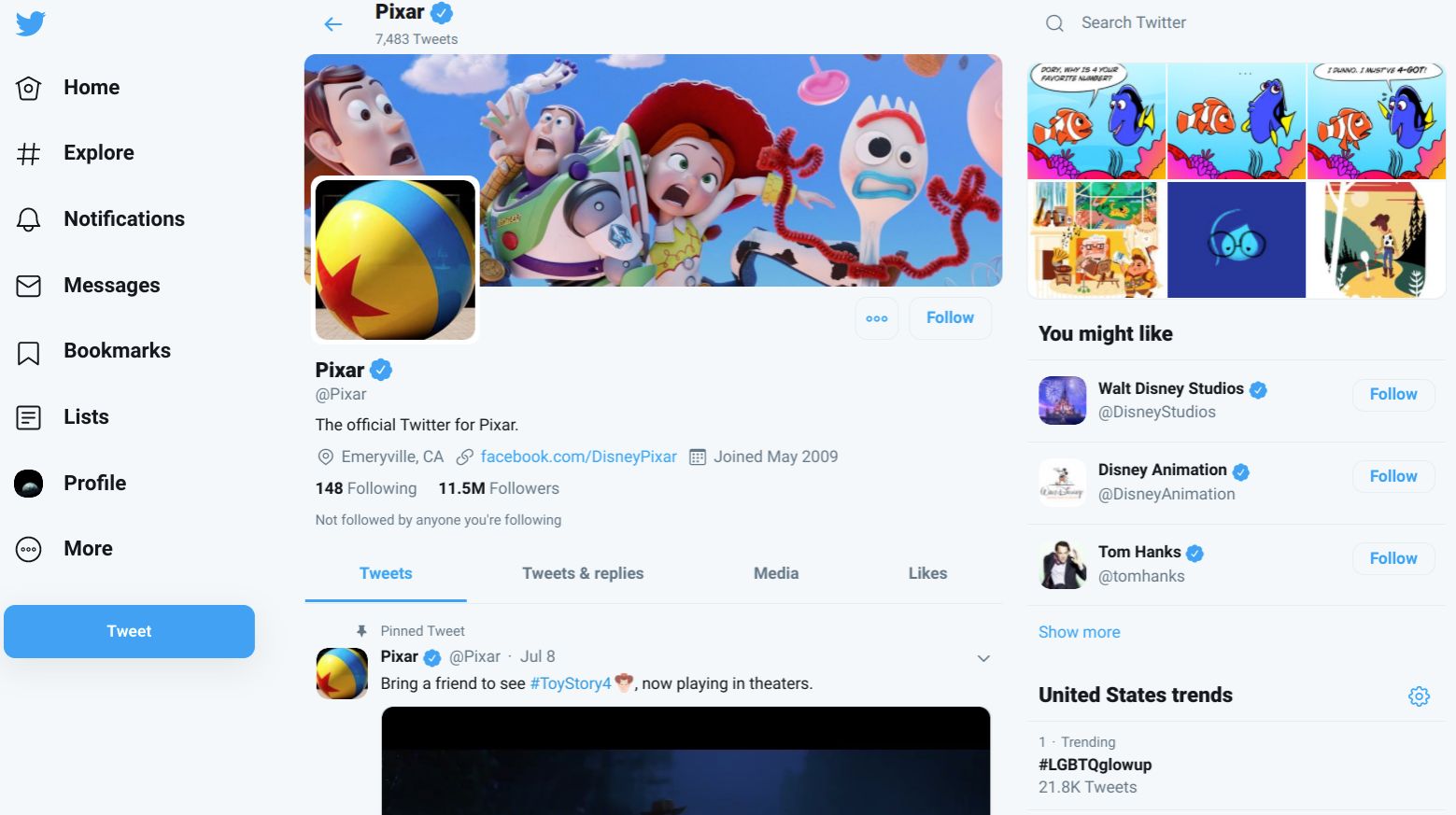This screenshot has height=815, width=1456.
Task: Click Pixar avatar on the pinned tweet
Action: pos(342,673)
